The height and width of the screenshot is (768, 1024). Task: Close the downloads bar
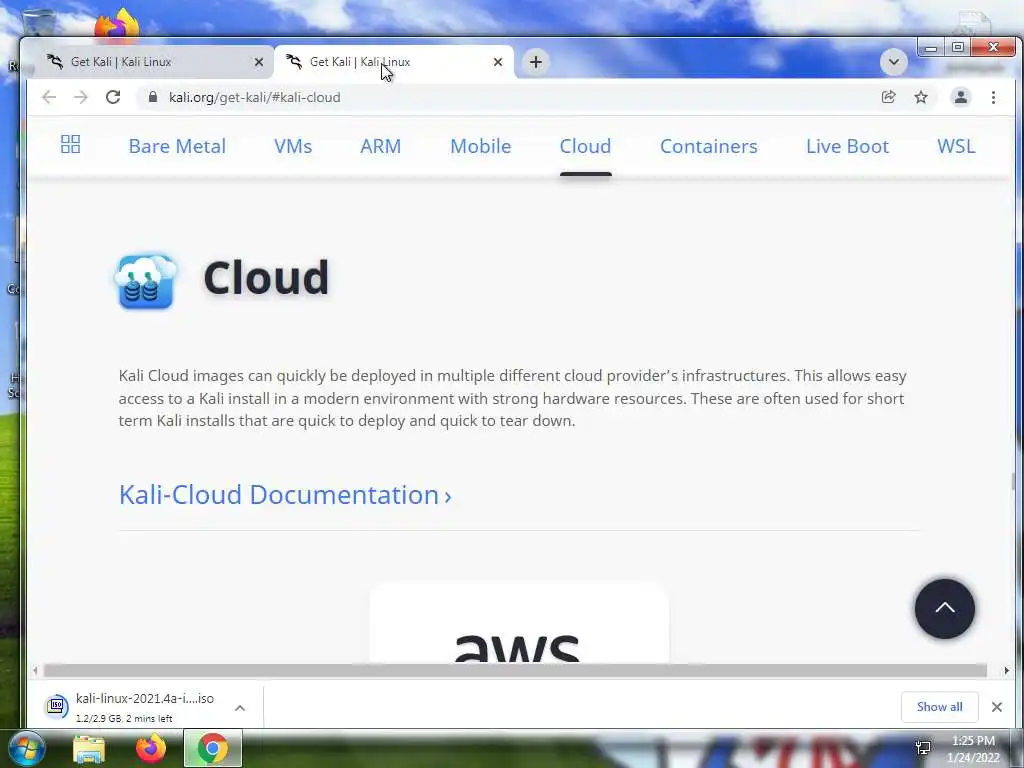coord(997,707)
